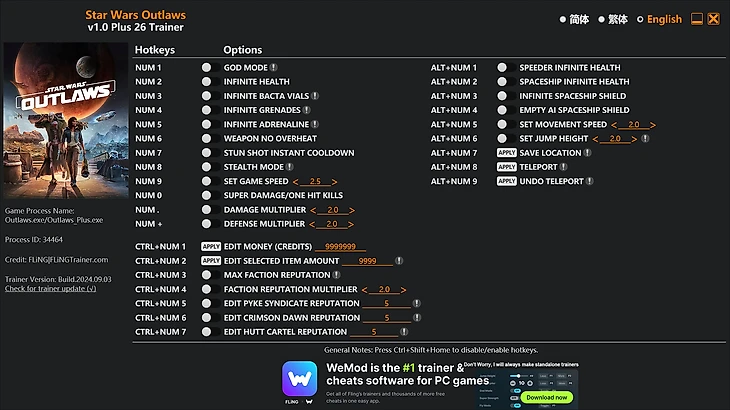This screenshot has width=730, height=410.
Task: Click the Download now WeMod button
Action: (x=547, y=397)
